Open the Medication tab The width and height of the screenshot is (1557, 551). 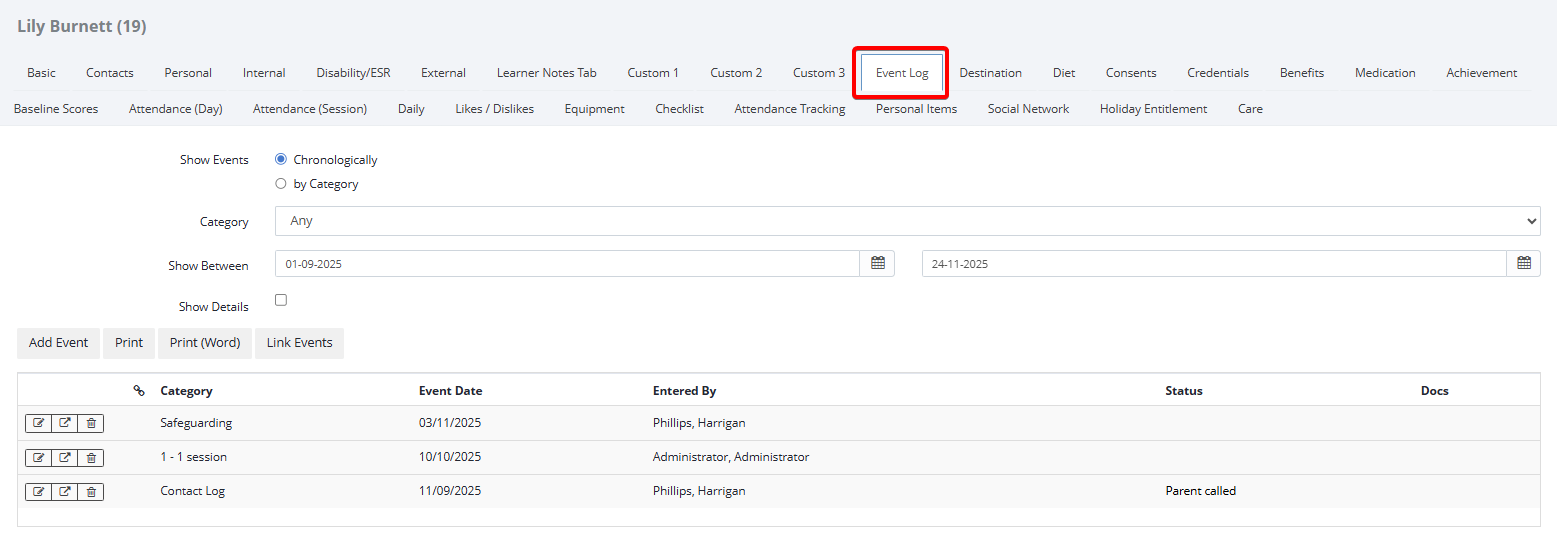pos(1385,73)
